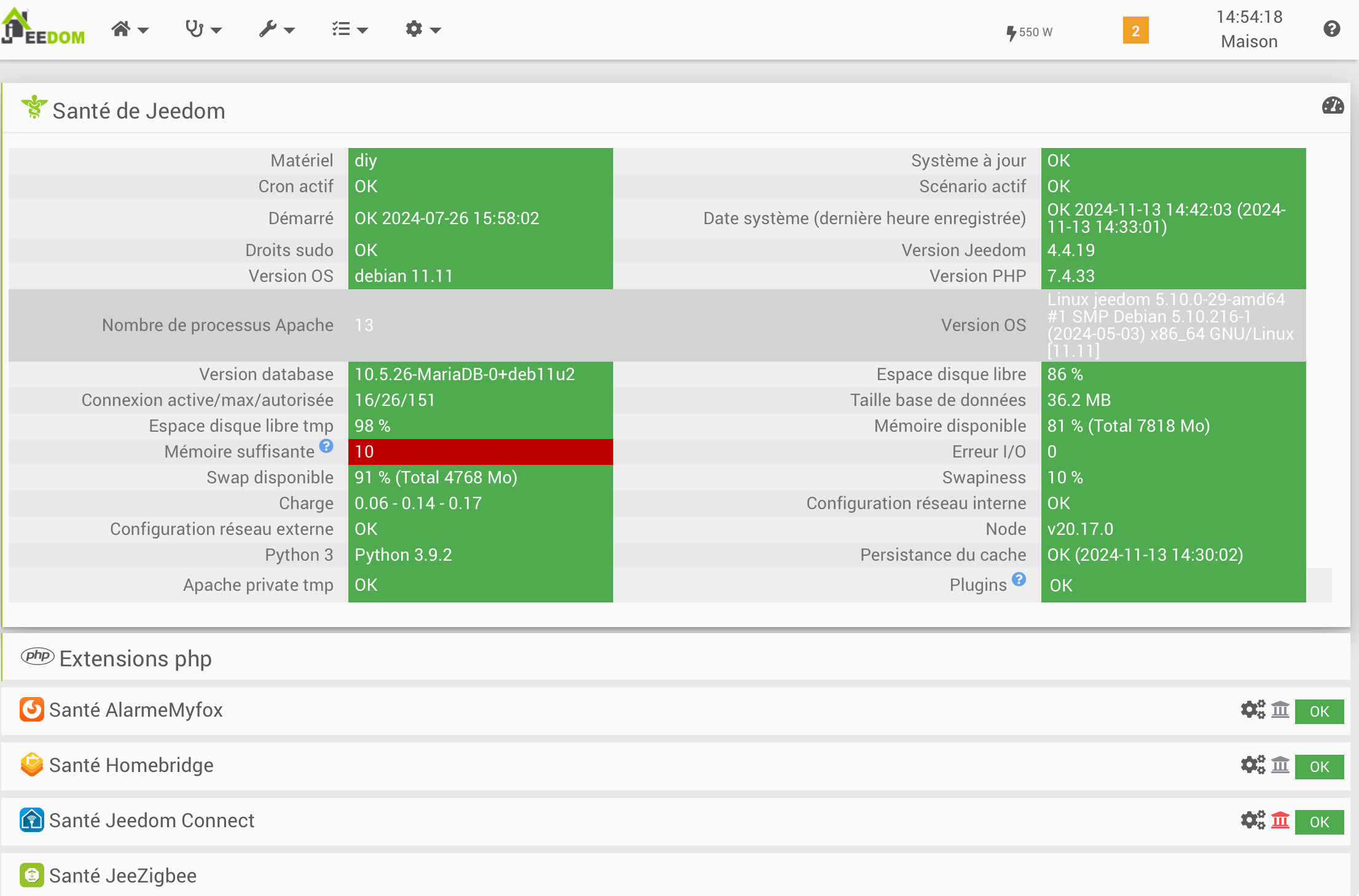The width and height of the screenshot is (1359, 896).
Task: Open the checklist plugins menu
Action: click(x=349, y=29)
